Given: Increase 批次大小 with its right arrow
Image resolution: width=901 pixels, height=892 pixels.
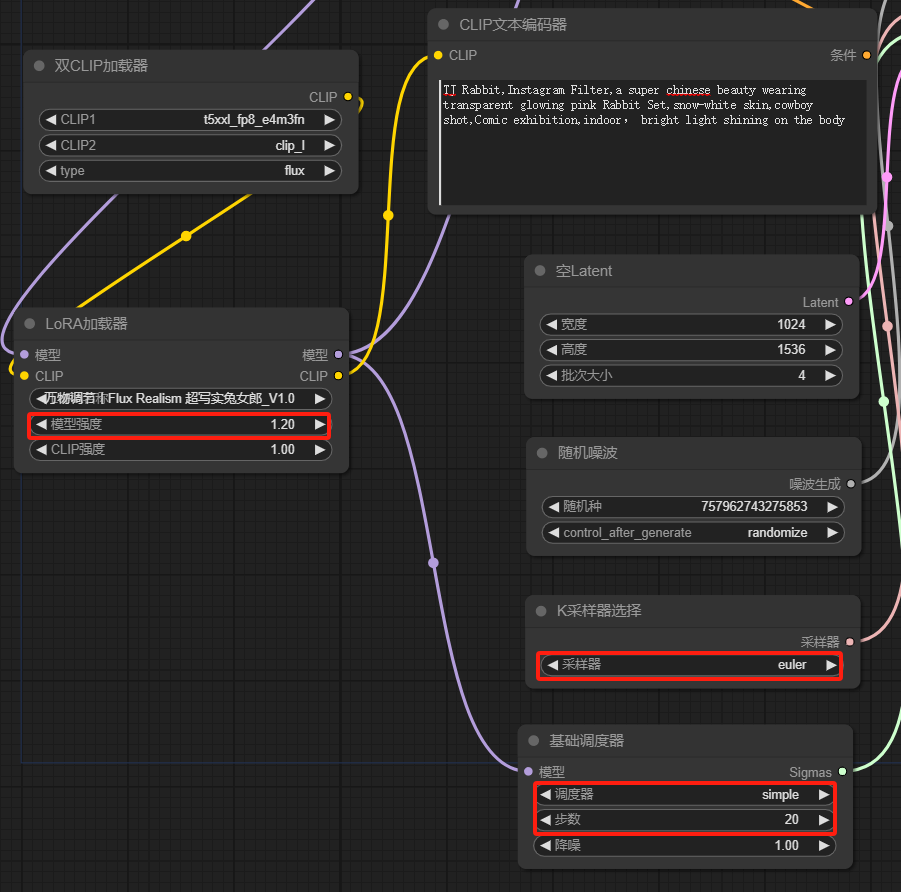Looking at the screenshot, I should (x=830, y=375).
